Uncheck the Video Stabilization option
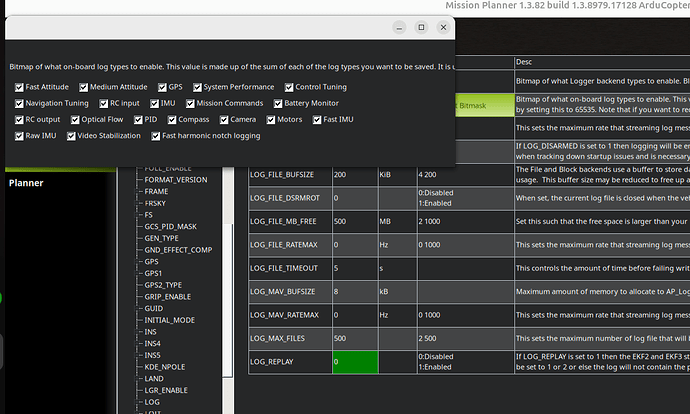Viewport: 690px width, 414px height. [73, 135]
